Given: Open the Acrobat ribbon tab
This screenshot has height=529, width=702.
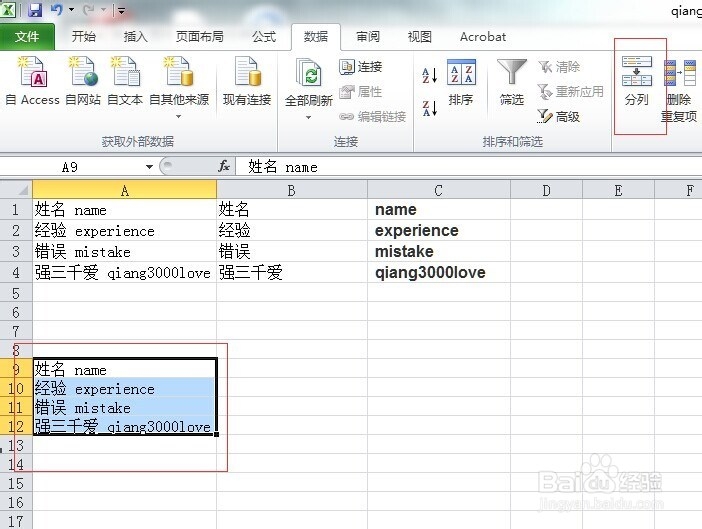Looking at the screenshot, I should 483,37.
